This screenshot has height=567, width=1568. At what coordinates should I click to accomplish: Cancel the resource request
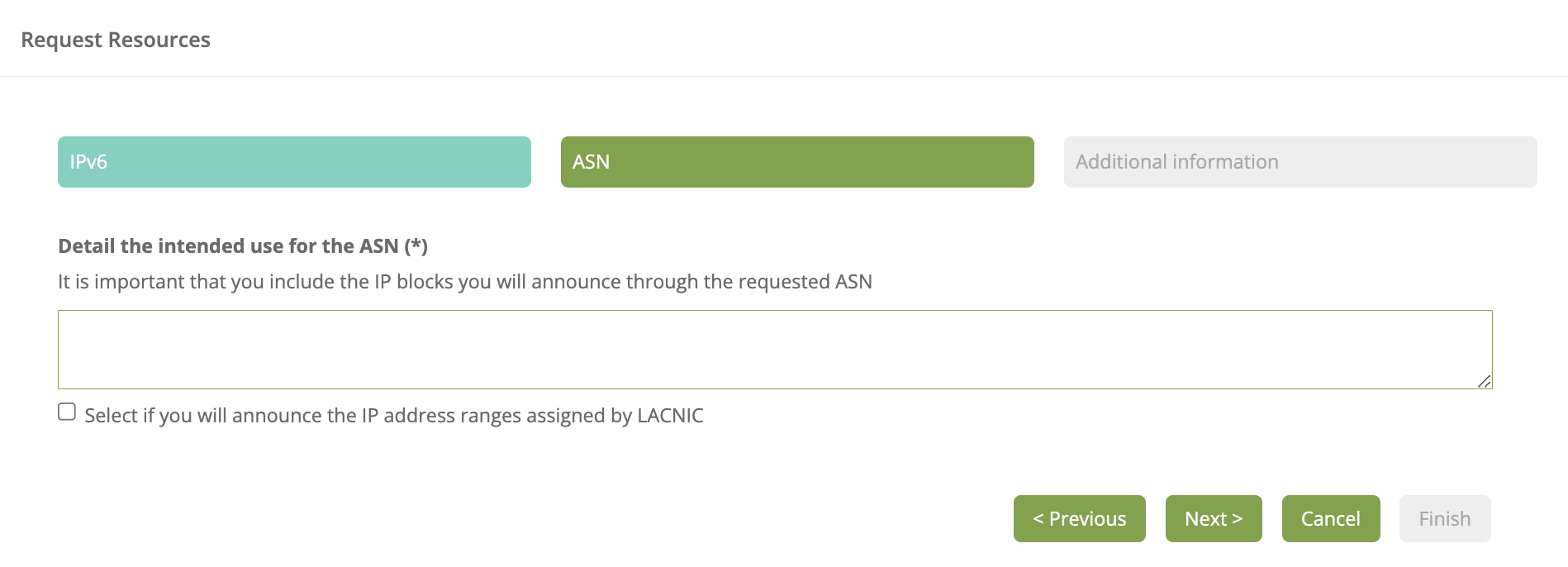(x=1330, y=518)
